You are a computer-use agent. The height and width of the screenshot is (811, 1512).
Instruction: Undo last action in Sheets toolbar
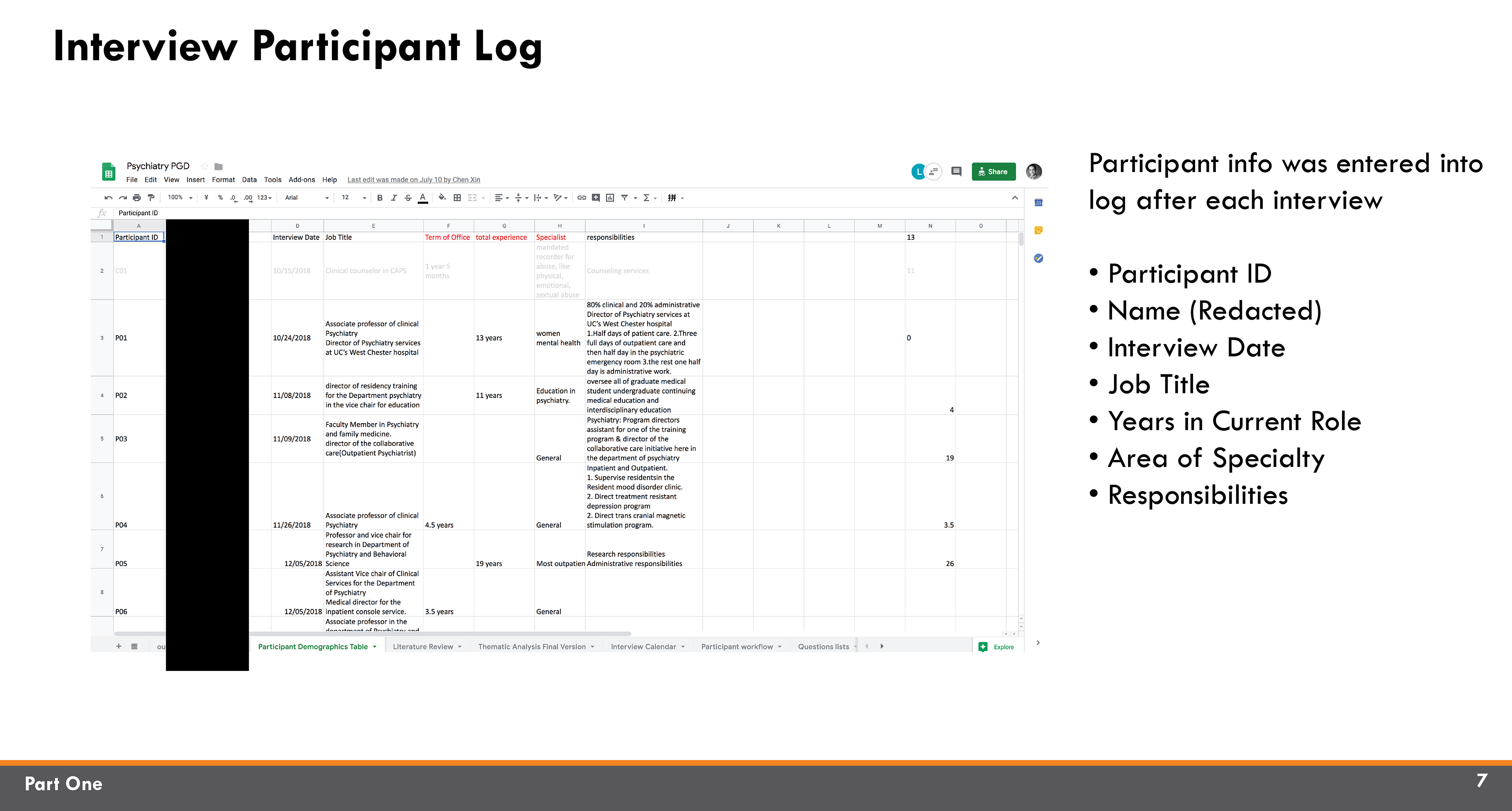click(109, 198)
